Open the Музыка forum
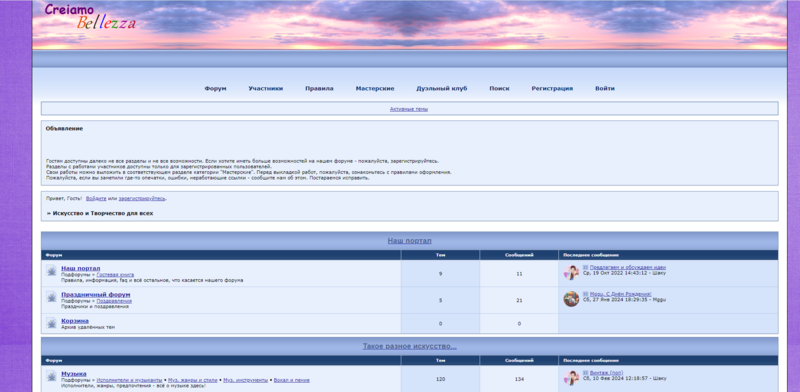Screen dimensions: 800x392 (73, 374)
